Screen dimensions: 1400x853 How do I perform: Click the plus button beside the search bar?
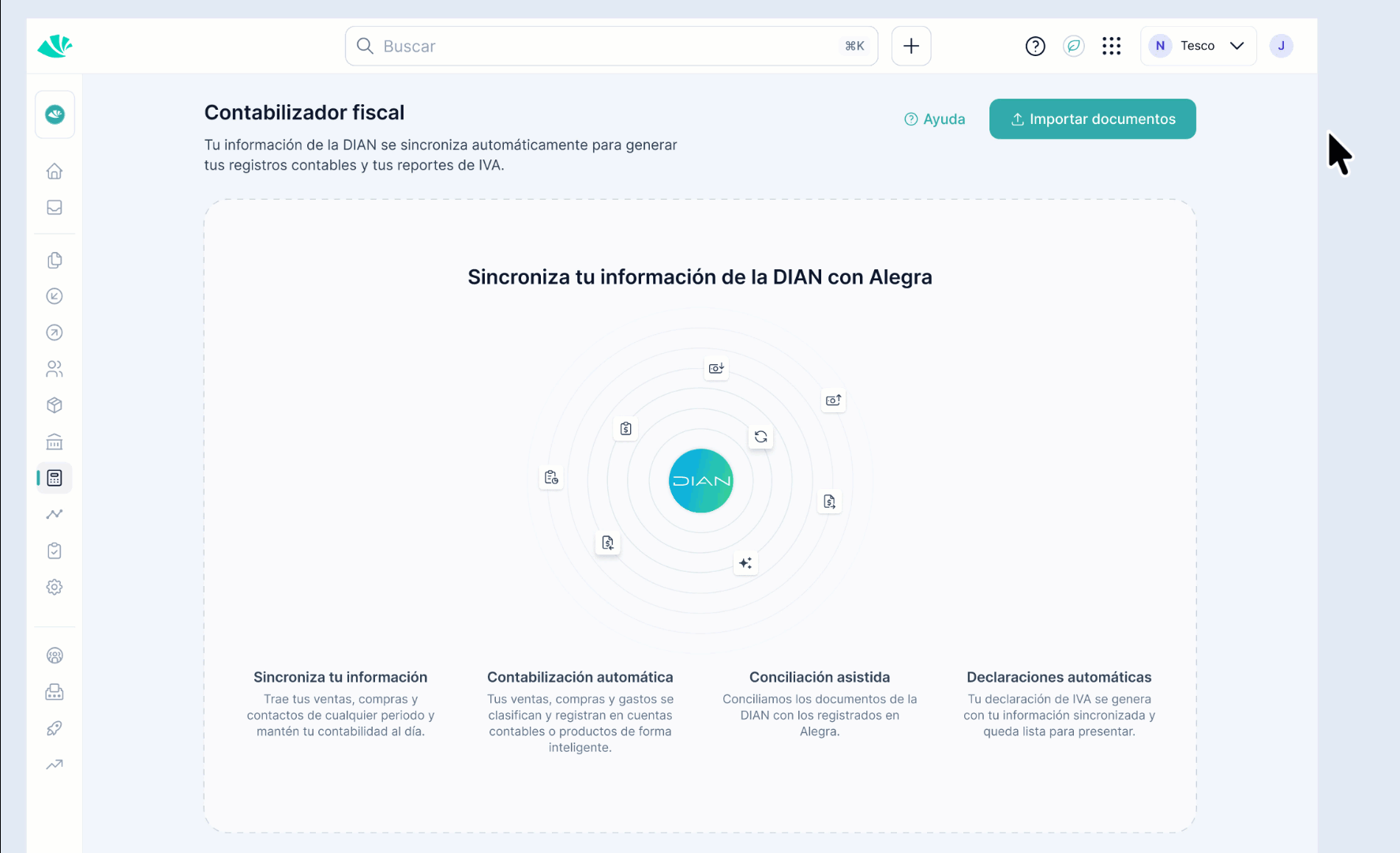coord(911,46)
